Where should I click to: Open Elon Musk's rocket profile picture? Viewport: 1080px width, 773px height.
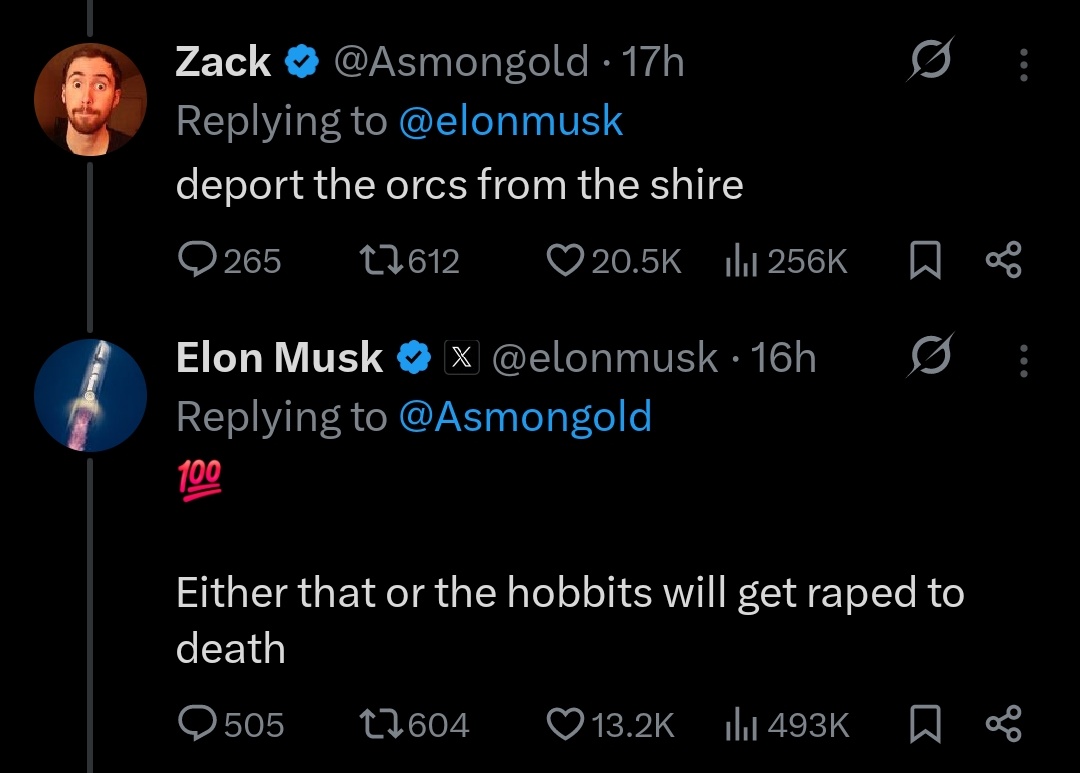coord(90,395)
